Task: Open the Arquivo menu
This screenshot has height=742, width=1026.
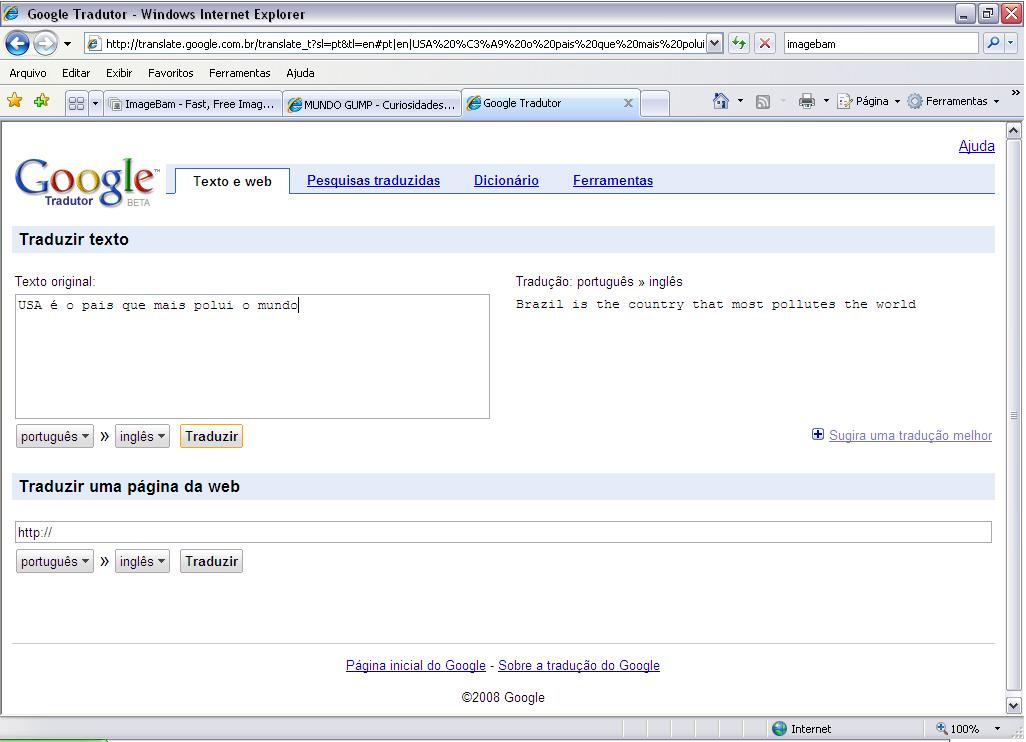Action: coord(27,73)
